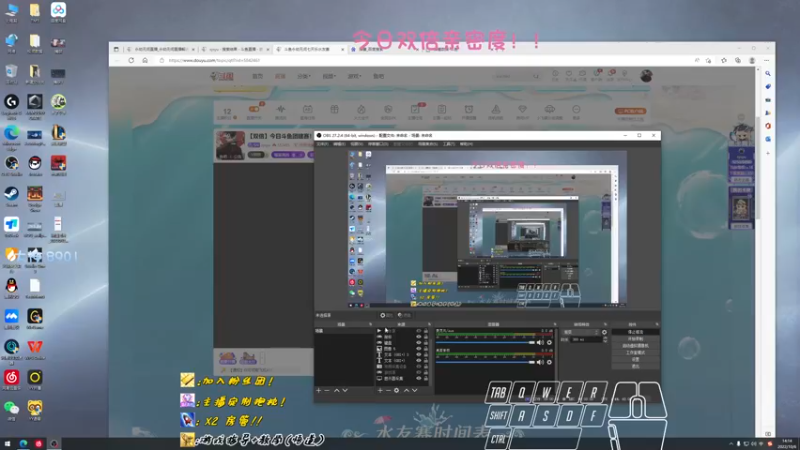Expand 游戏 dropdown in Douyu navigation

[355, 77]
